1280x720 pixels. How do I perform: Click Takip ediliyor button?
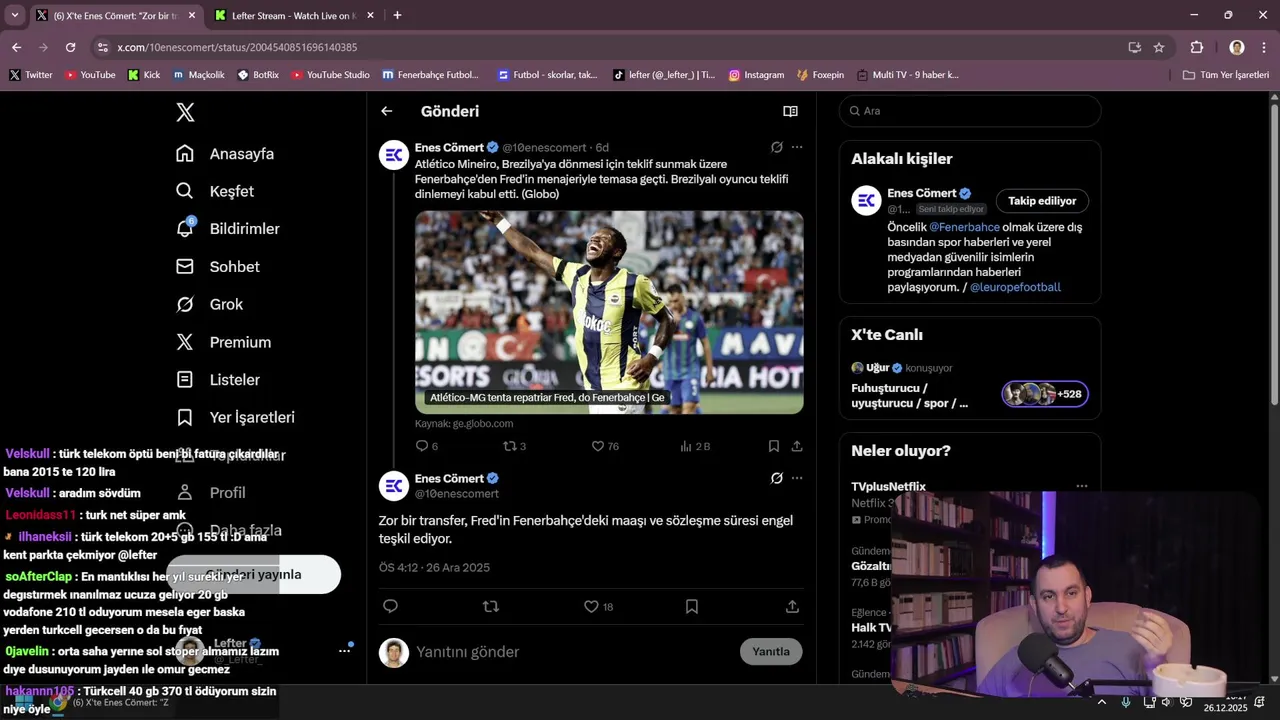1042,201
